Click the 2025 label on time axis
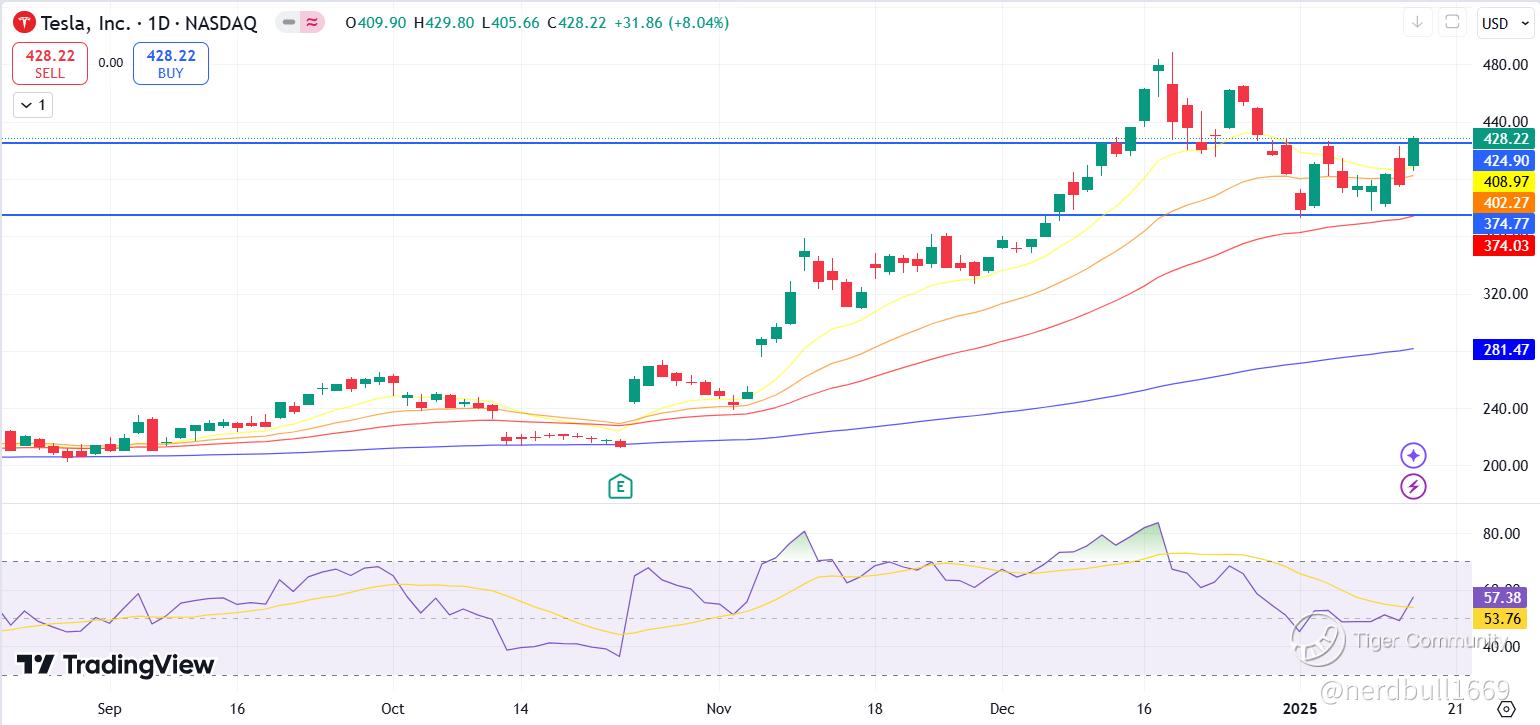 pyautogui.click(x=1301, y=709)
